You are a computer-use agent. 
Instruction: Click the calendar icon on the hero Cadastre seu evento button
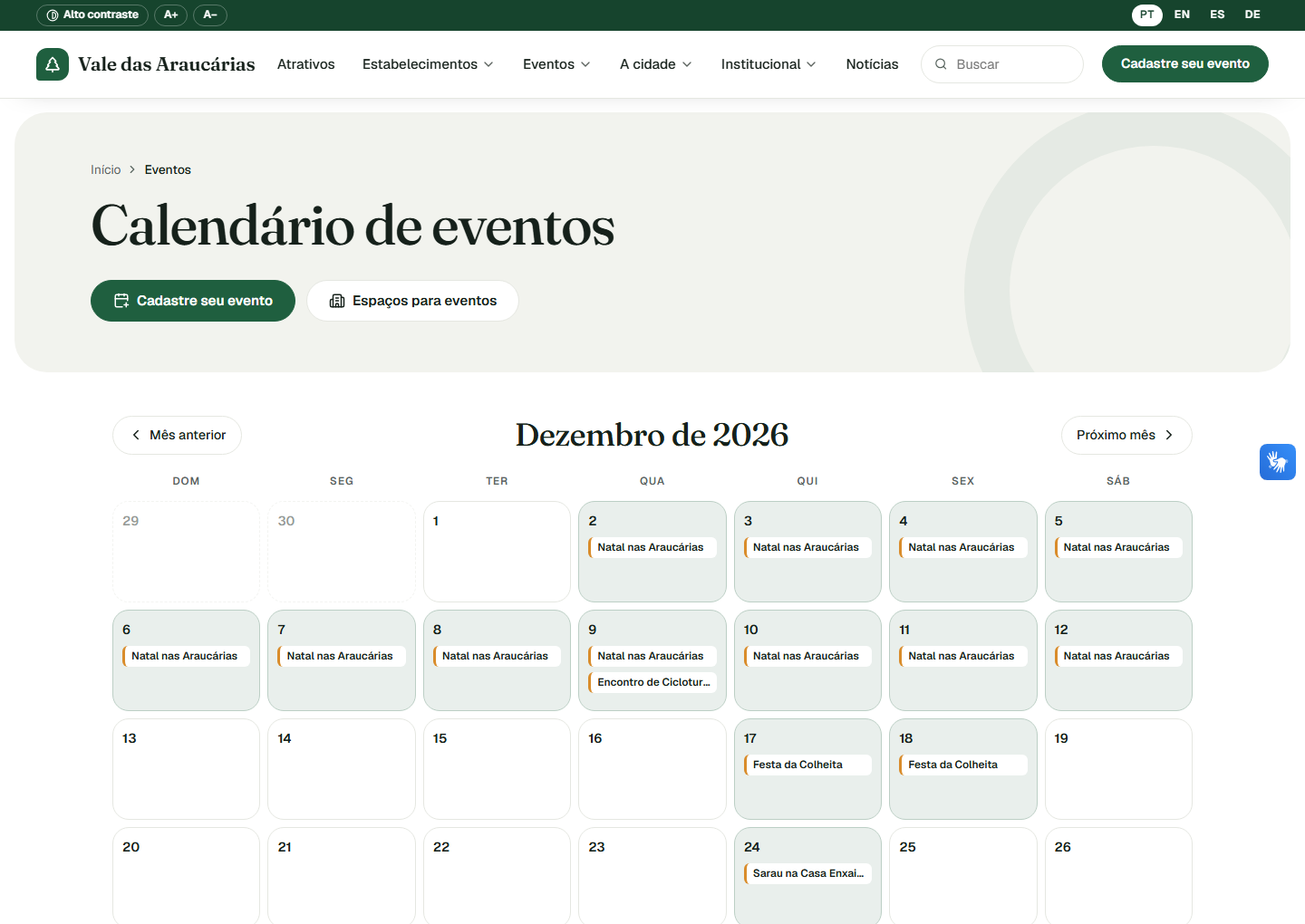point(121,301)
